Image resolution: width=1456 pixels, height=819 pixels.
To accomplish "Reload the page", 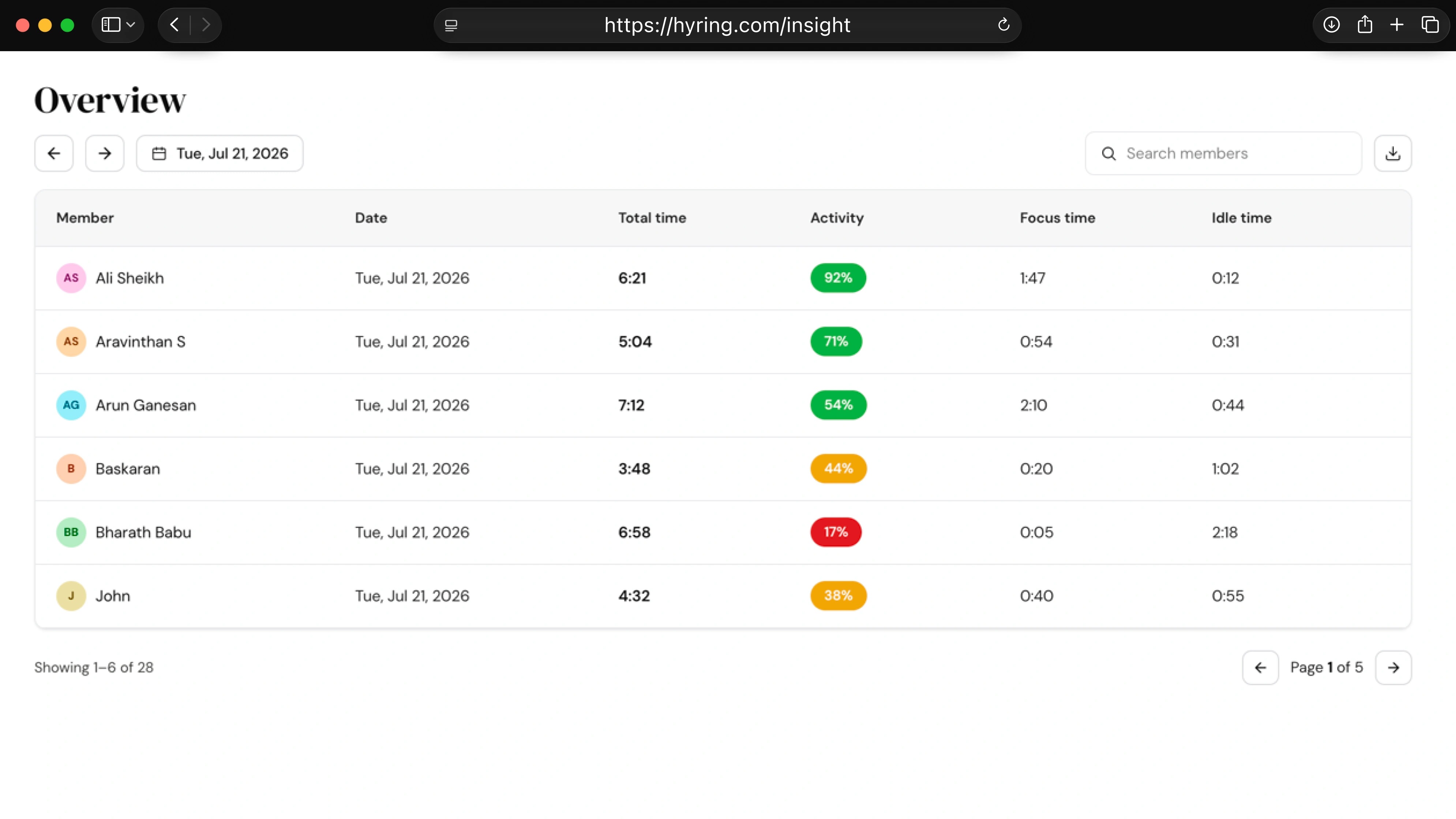I will tap(1003, 25).
